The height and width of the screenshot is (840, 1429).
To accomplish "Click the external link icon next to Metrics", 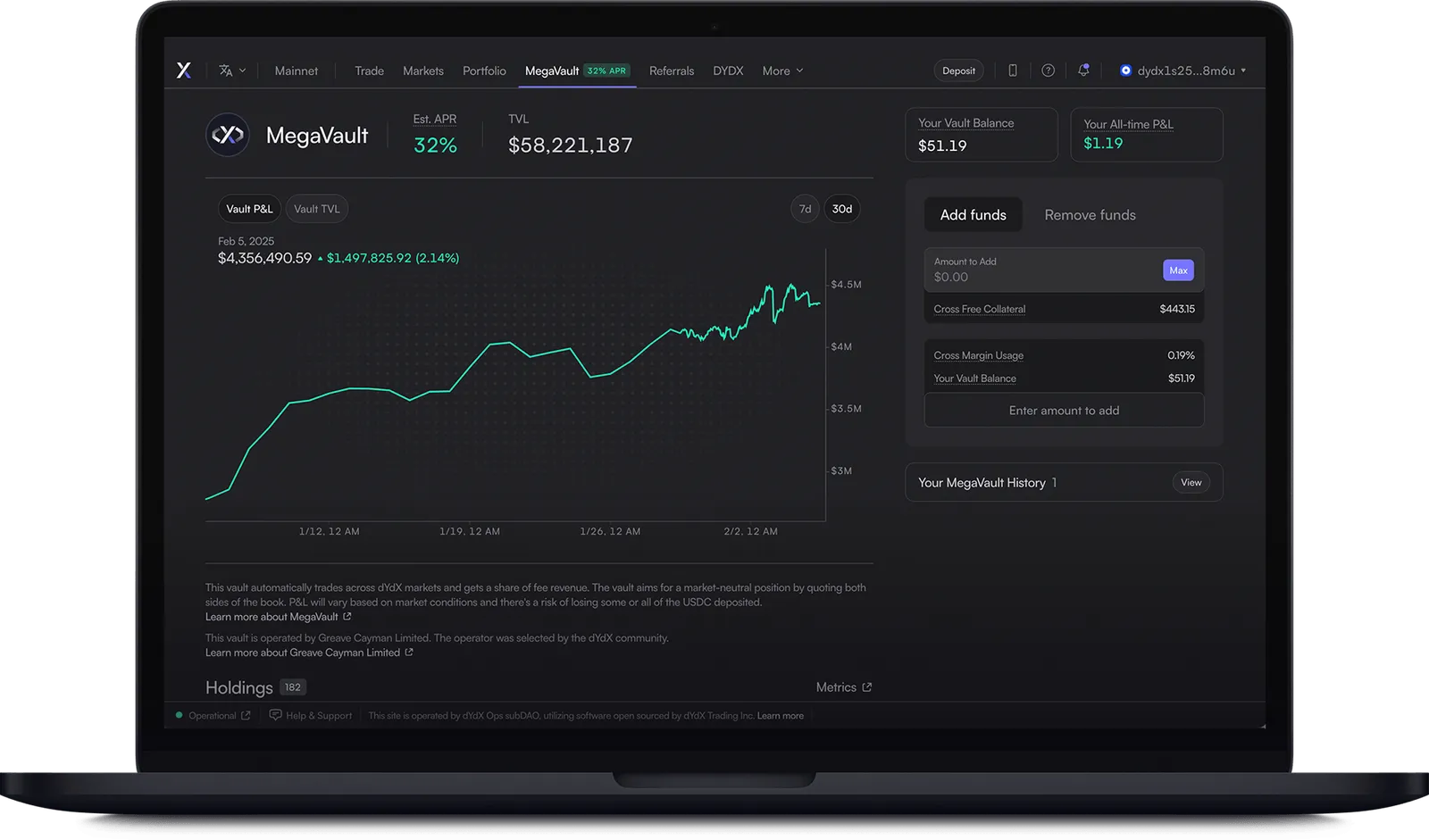I will pyautogui.click(x=867, y=686).
